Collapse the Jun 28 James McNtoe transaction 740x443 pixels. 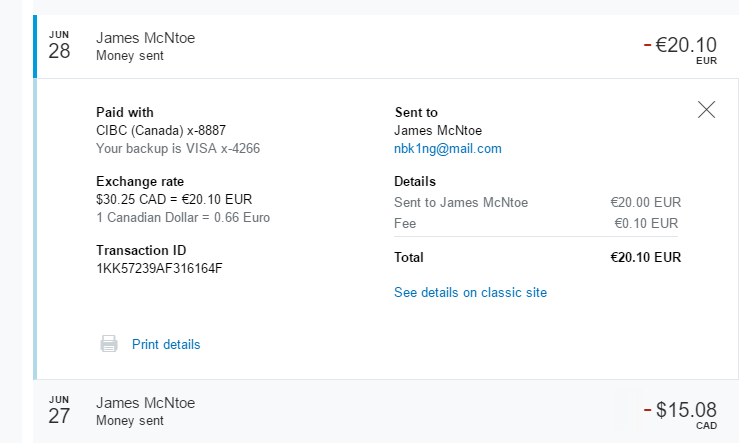point(145,38)
